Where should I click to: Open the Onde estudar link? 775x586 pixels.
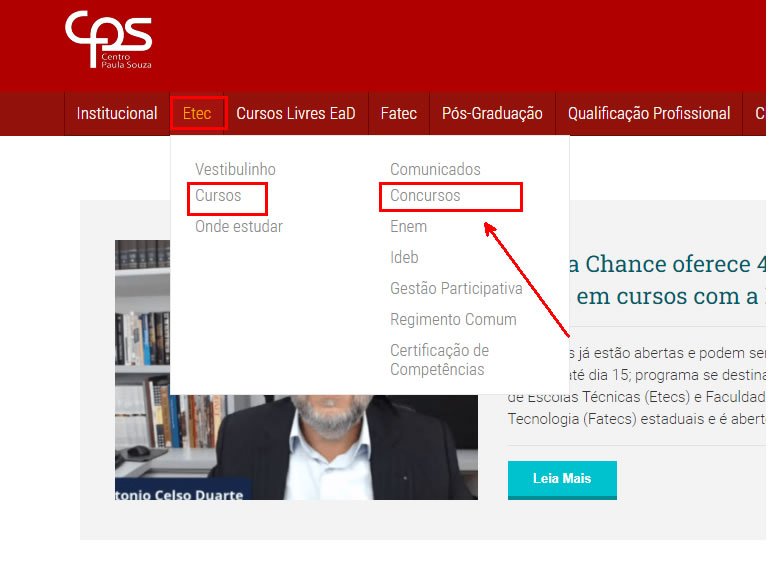pos(239,227)
